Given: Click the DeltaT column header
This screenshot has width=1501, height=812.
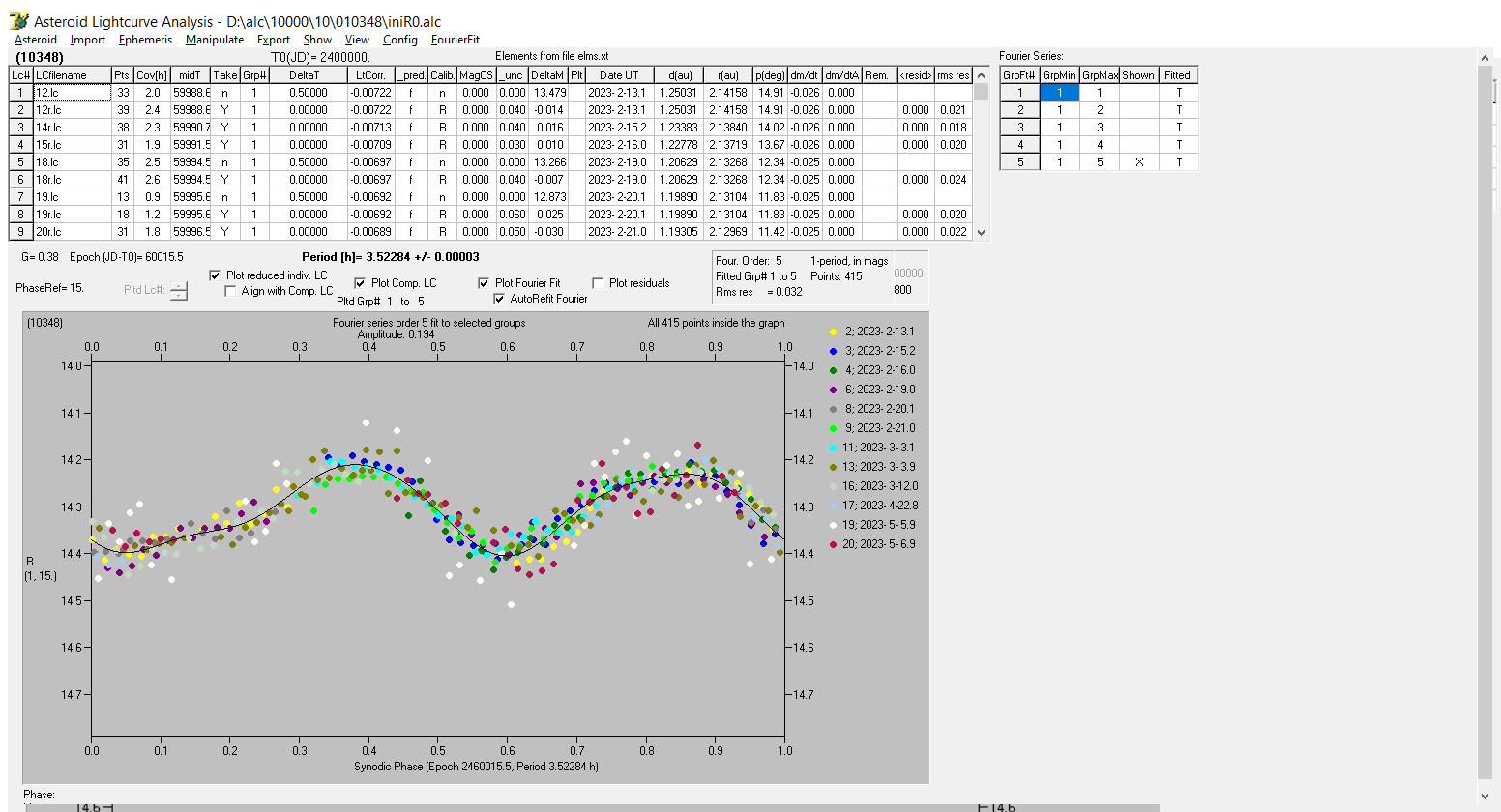Looking at the screenshot, I should 308,75.
